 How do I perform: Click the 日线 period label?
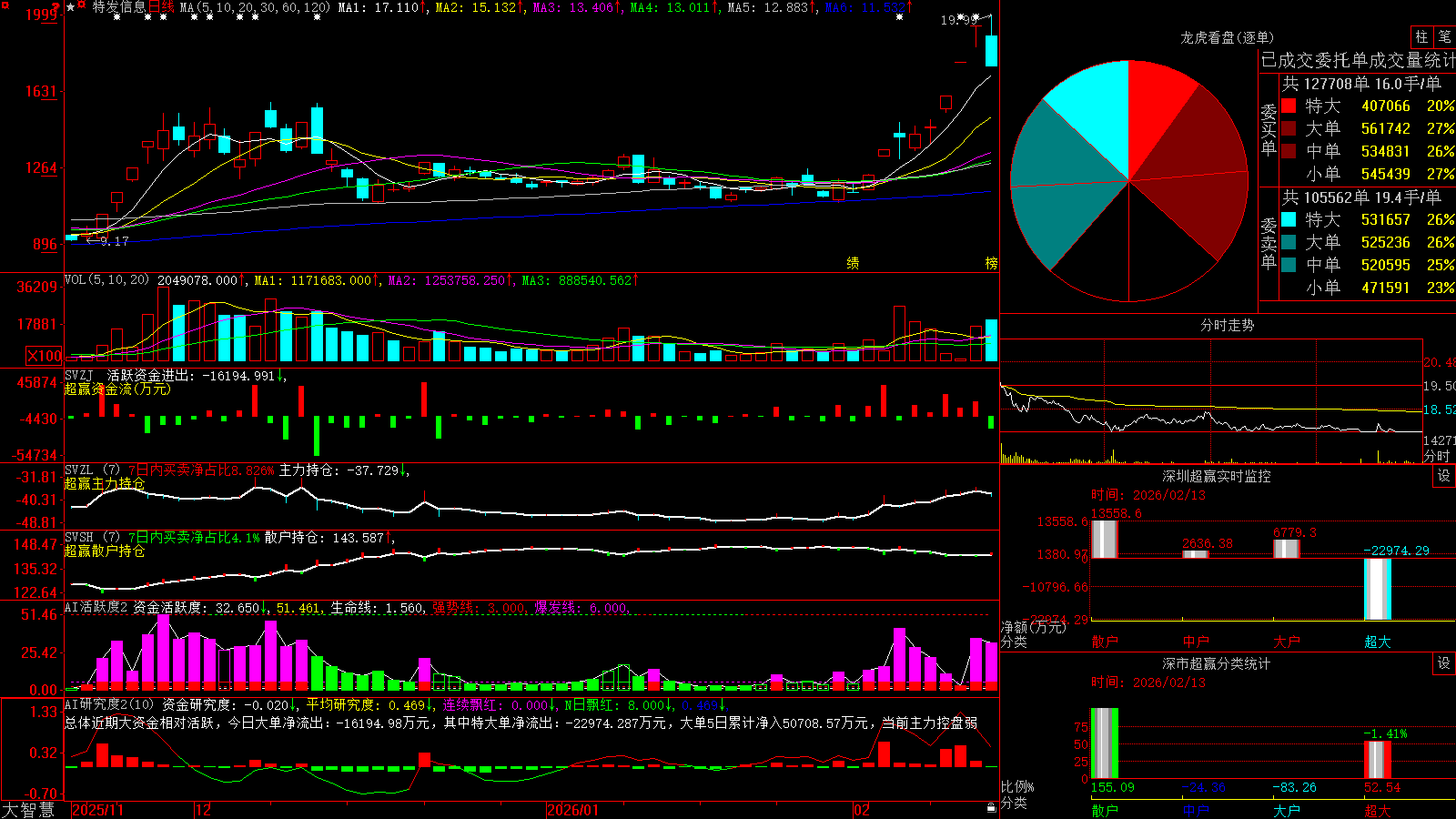coord(161,7)
